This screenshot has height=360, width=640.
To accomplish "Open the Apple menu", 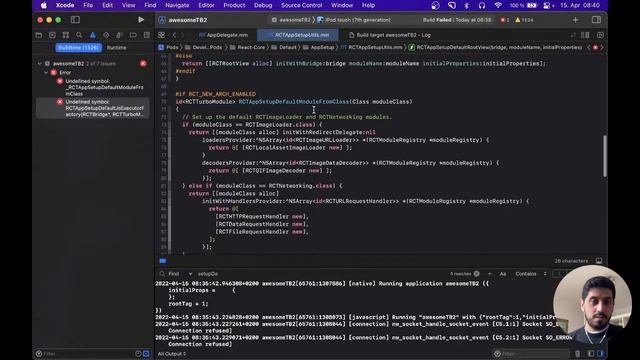I will point(44,5).
